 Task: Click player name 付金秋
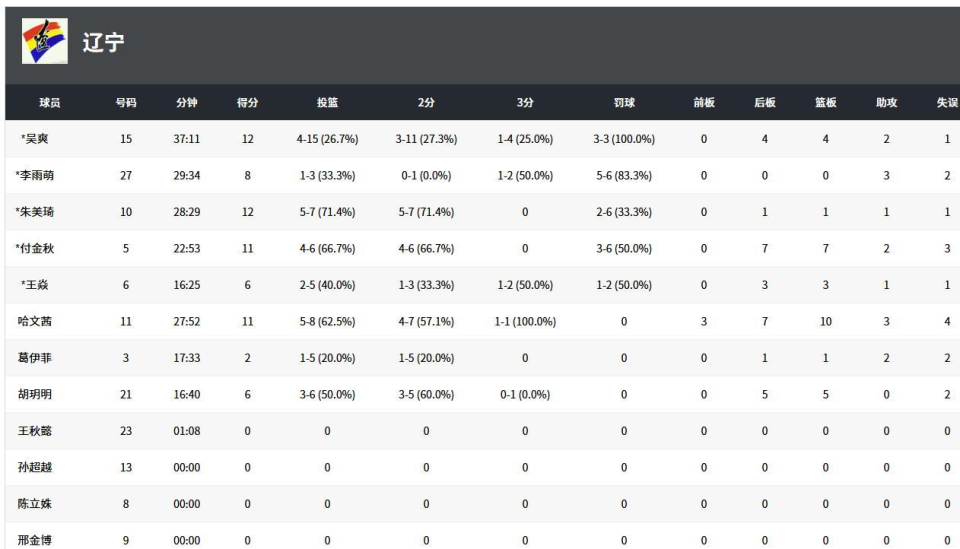click(35, 249)
